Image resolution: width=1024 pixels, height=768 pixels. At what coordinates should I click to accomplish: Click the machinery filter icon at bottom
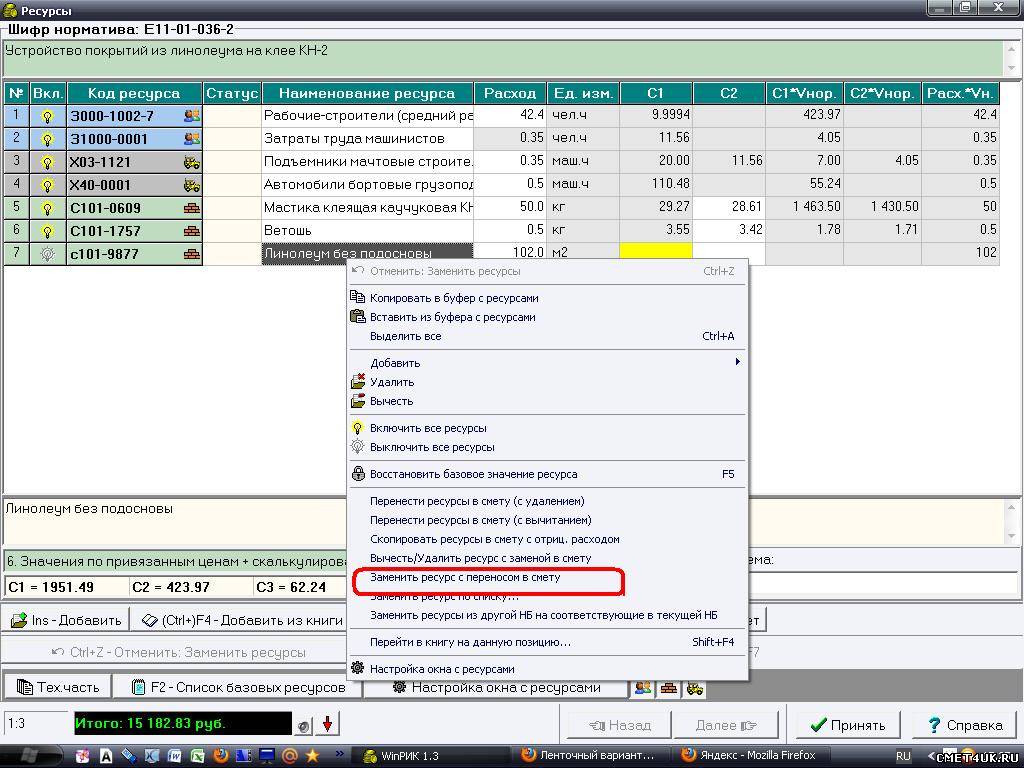[693, 688]
